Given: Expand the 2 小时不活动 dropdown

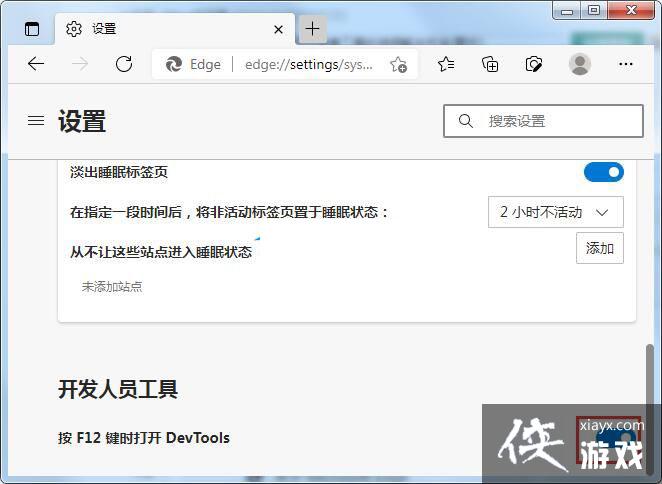Looking at the screenshot, I should pyautogui.click(x=556, y=212).
